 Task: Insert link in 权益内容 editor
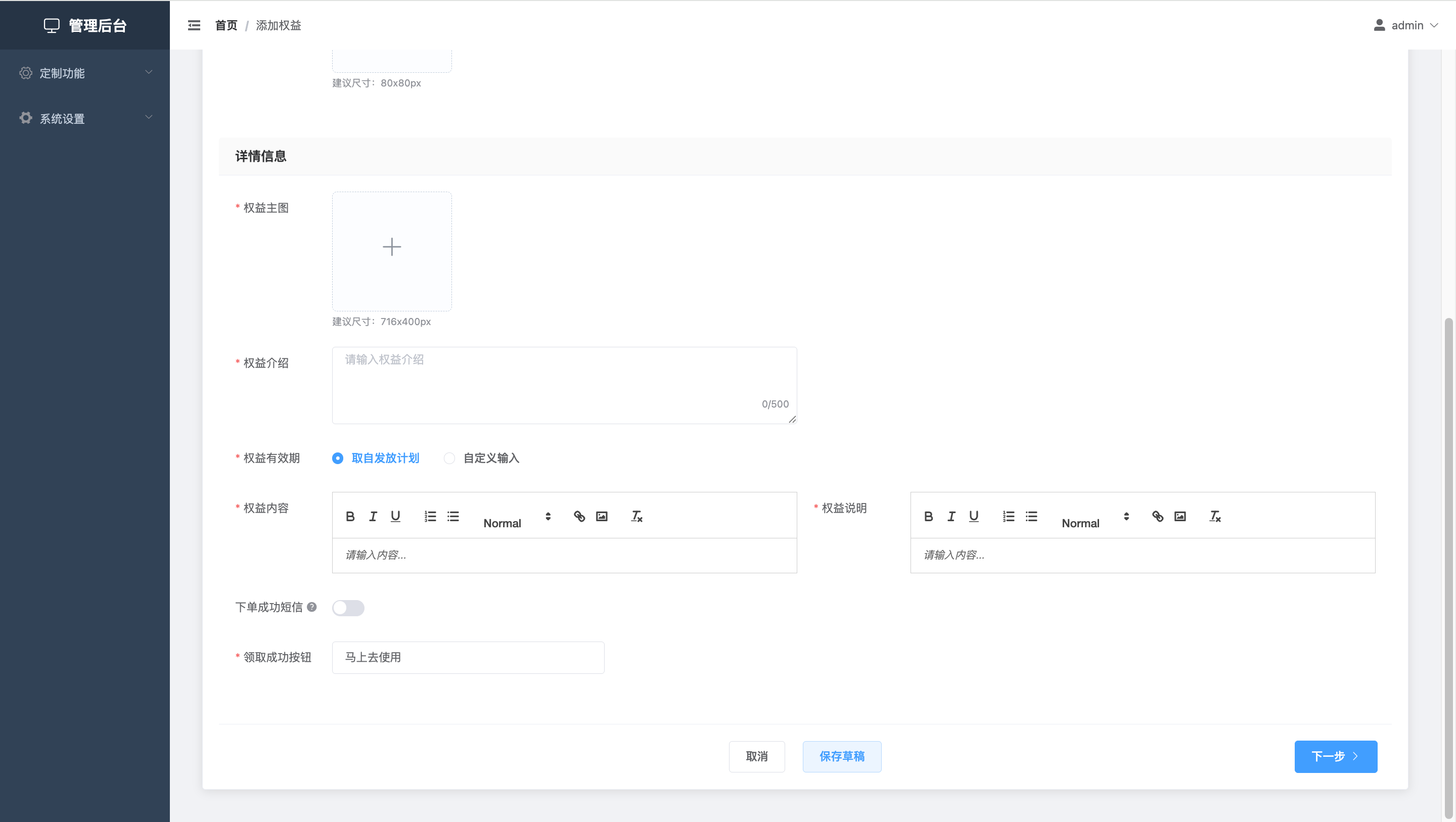(x=579, y=516)
